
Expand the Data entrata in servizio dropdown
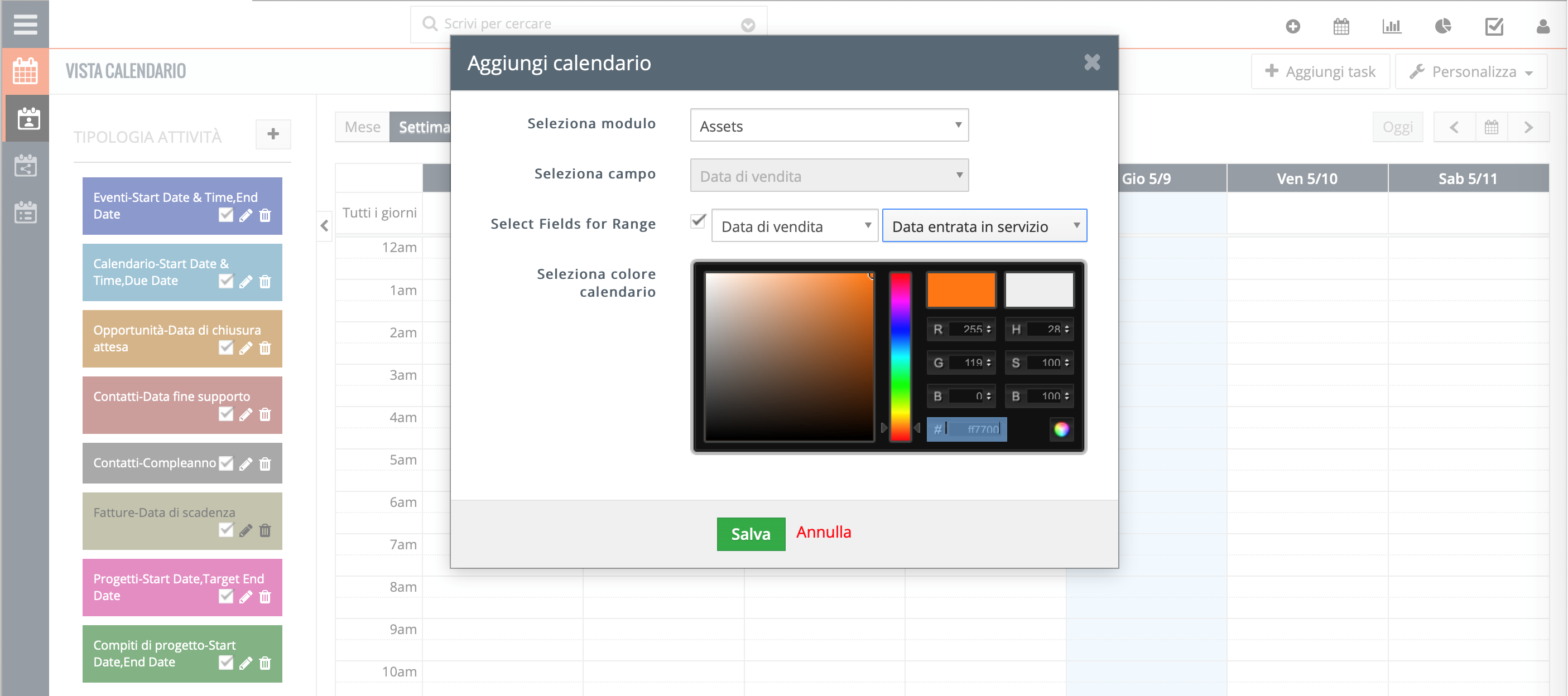pyautogui.click(x=984, y=226)
